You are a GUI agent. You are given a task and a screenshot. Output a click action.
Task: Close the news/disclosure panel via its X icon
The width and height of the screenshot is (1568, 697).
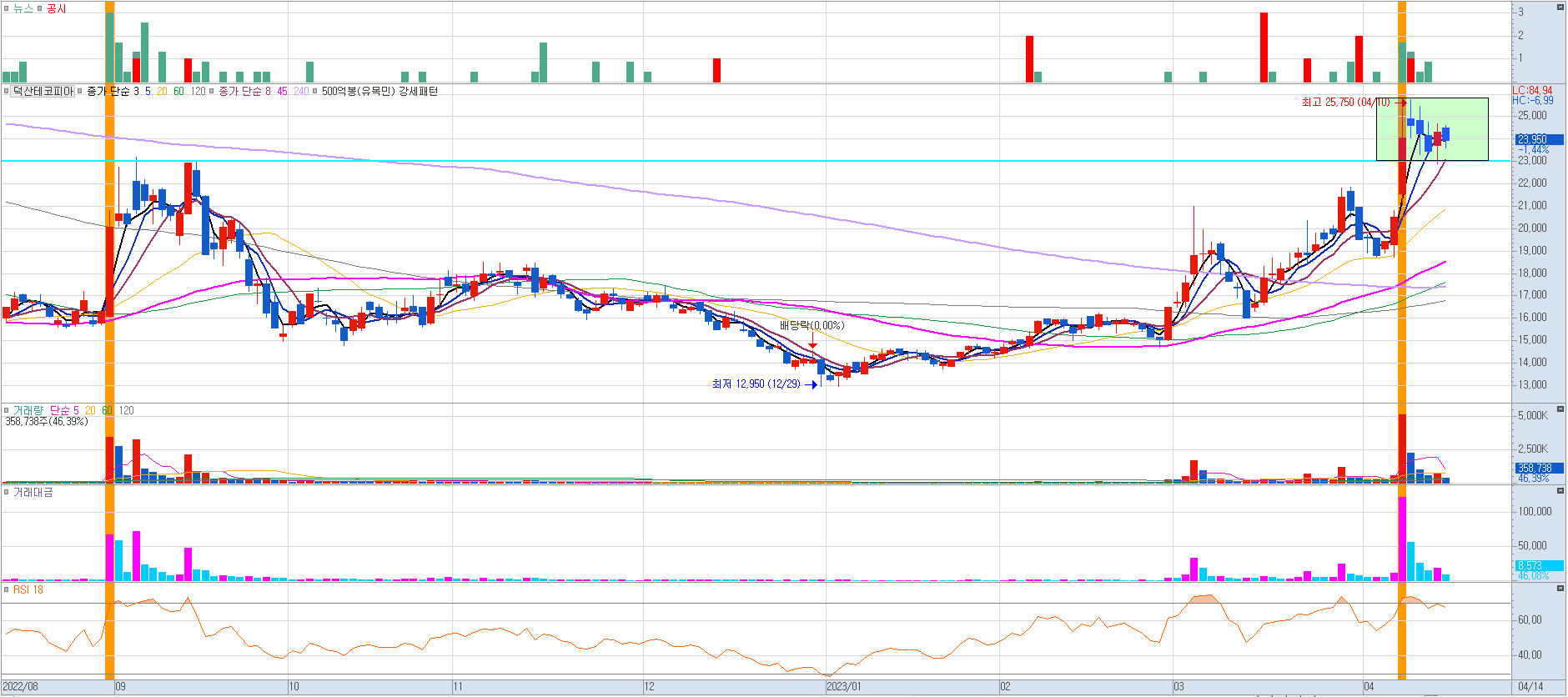coord(1560,7)
